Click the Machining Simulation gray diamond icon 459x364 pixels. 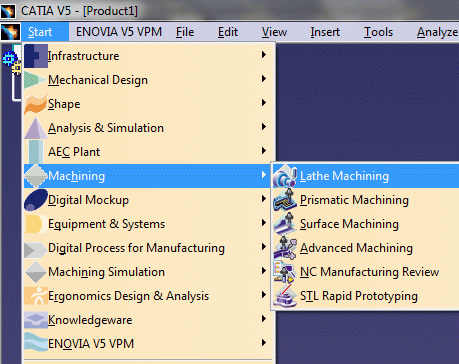(x=36, y=272)
